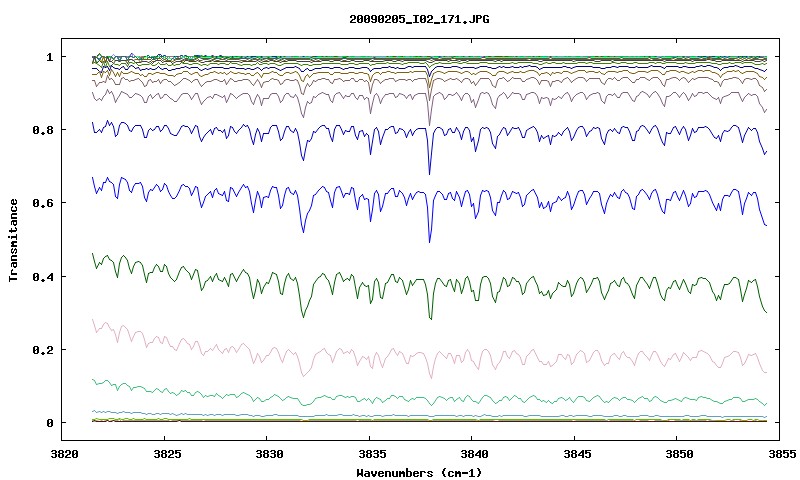Click the x-axis tick label 3835

pos(371,454)
